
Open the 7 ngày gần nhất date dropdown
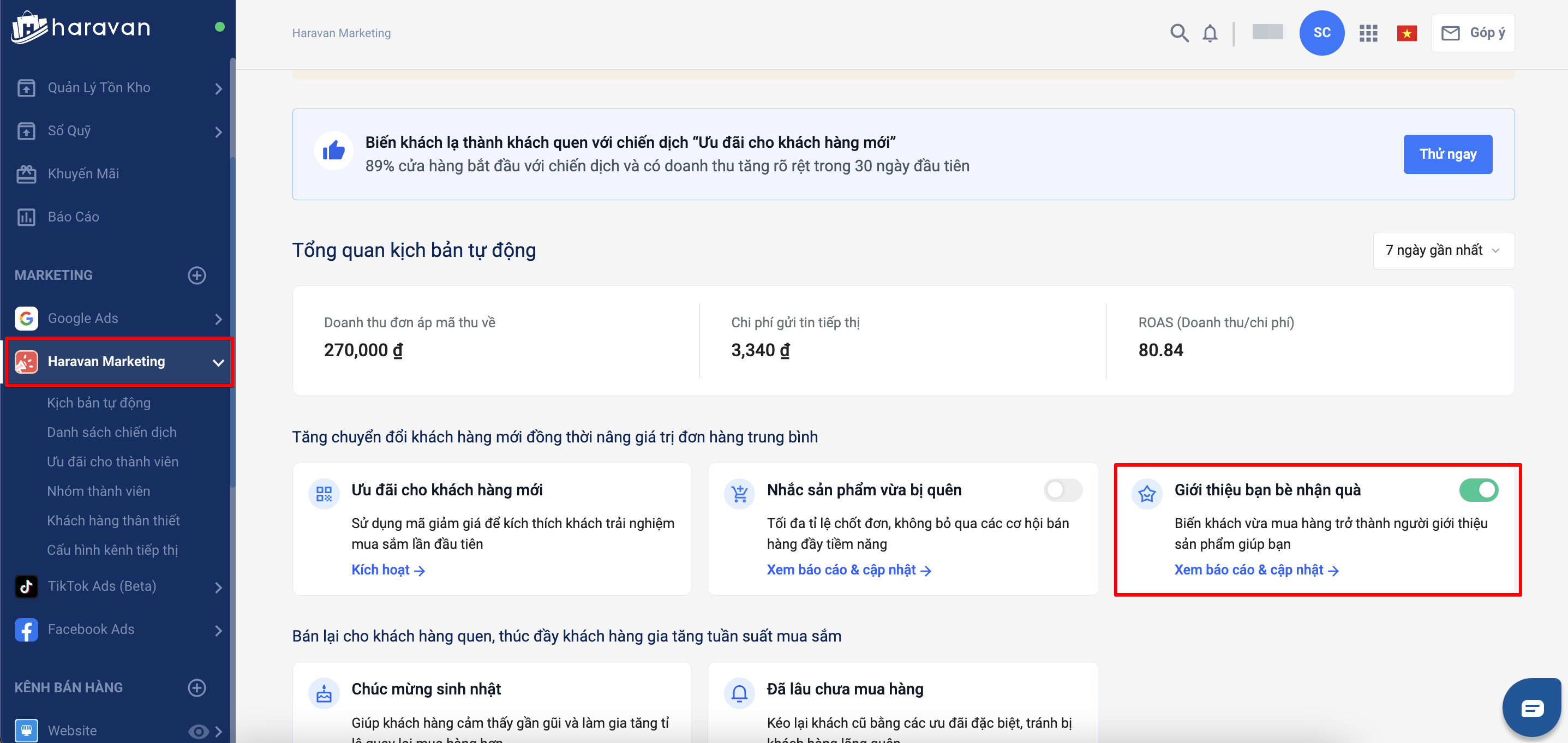pos(1443,250)
